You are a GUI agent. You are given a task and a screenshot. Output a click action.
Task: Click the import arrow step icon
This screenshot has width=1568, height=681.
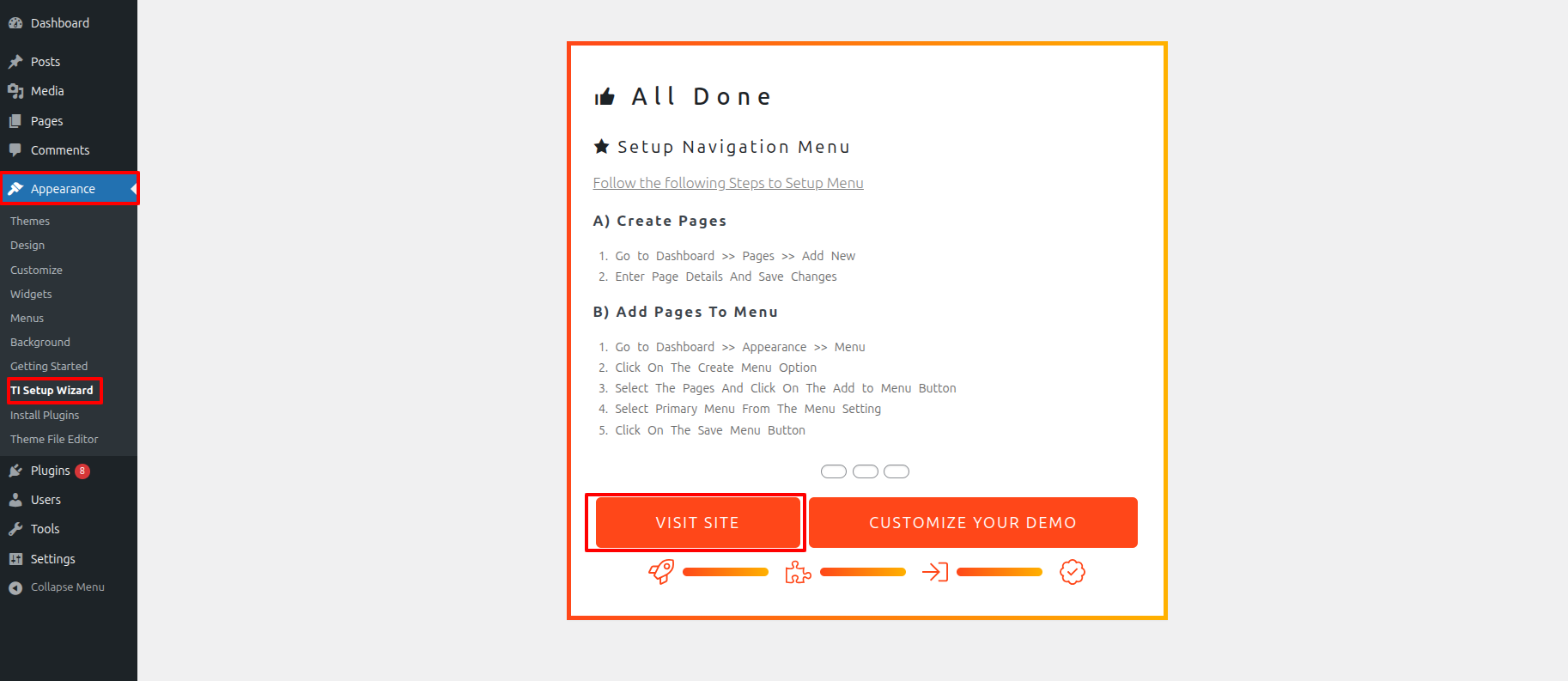934,572
